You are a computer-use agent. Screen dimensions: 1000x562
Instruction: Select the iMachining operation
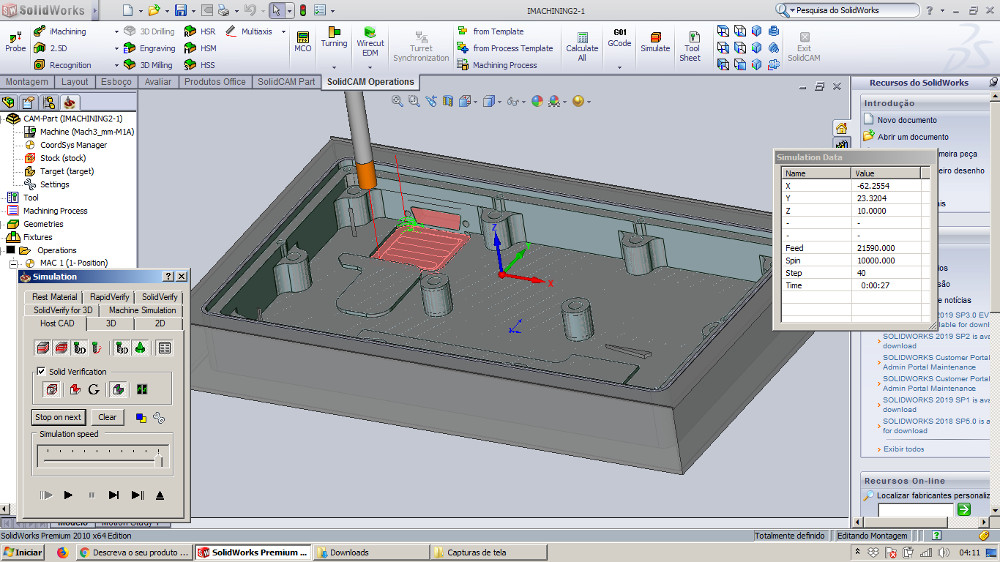pyautogui.click(x=60, y=31)
